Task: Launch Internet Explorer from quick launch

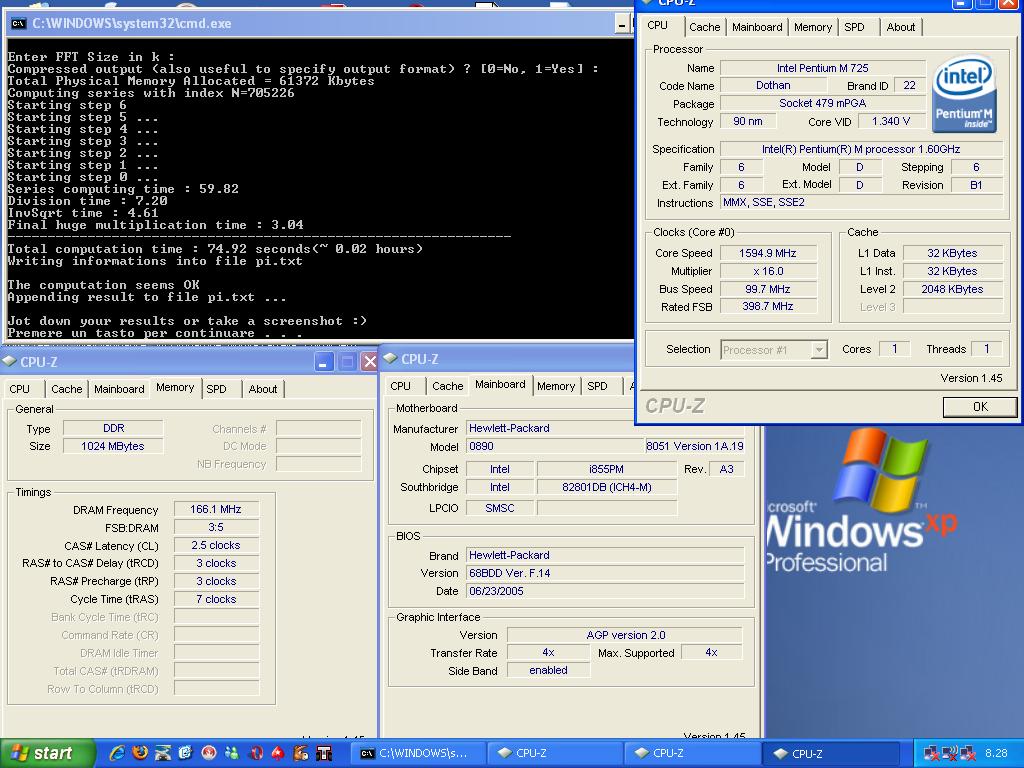Action: (117, 753)
